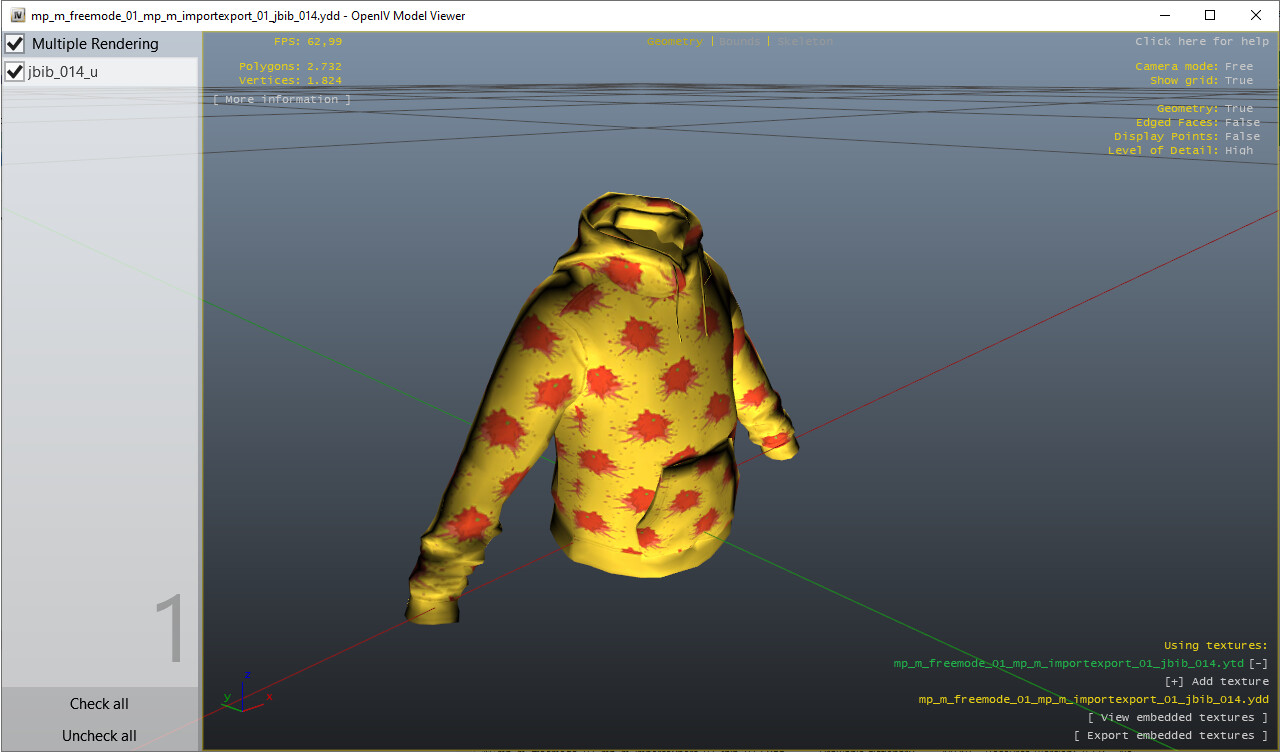
Task: Click the [+] Add texture option
Action: click(1218, 681)
